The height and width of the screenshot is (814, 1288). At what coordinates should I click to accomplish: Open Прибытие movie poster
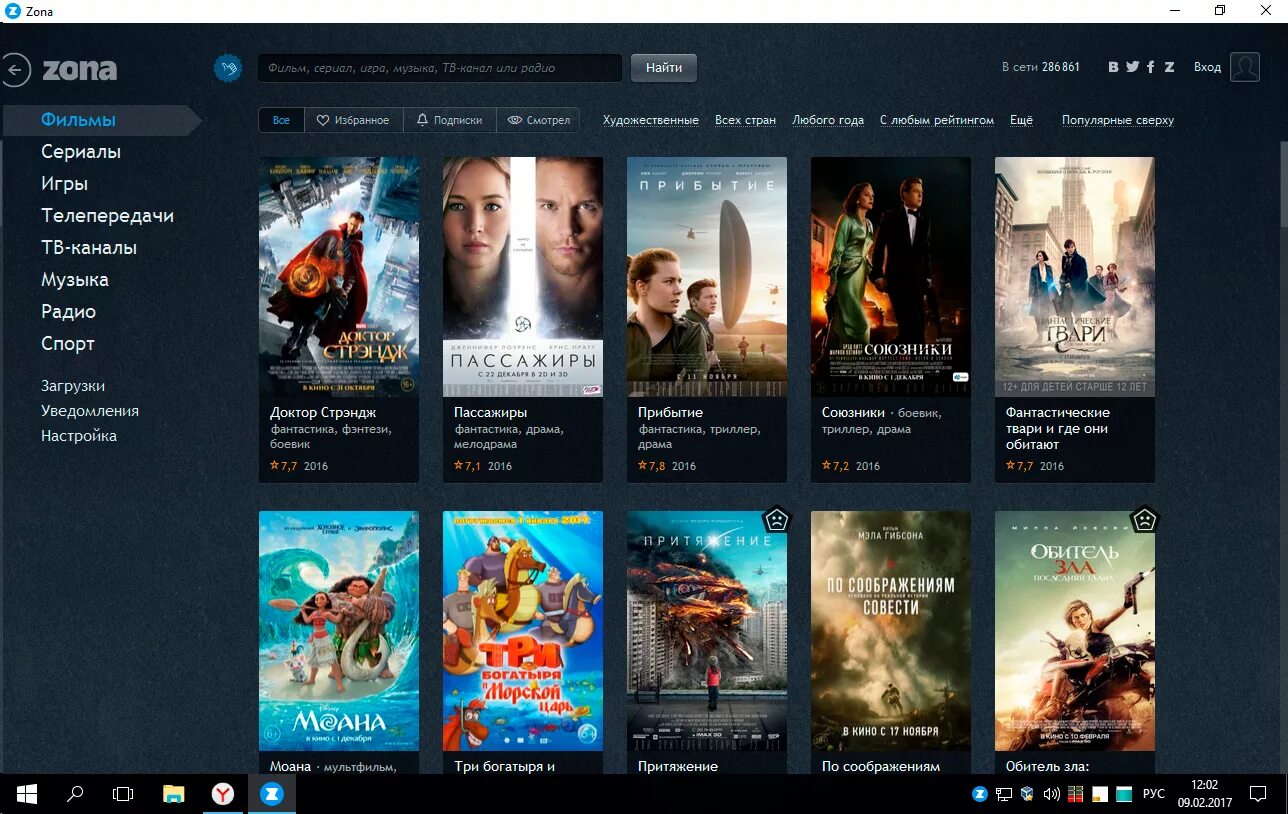[x=707, y=277]
